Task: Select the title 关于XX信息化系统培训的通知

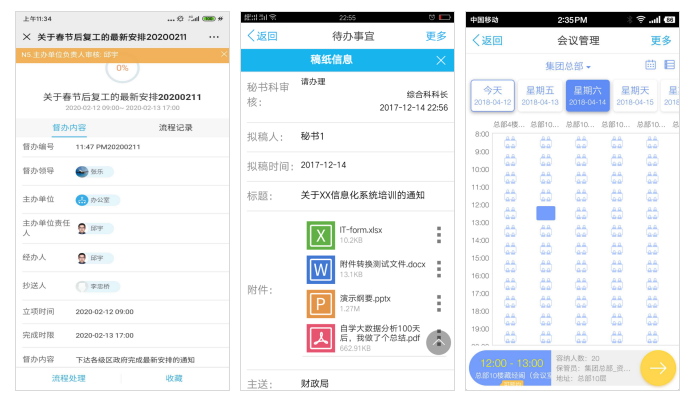Action: [x=363, y=195]
